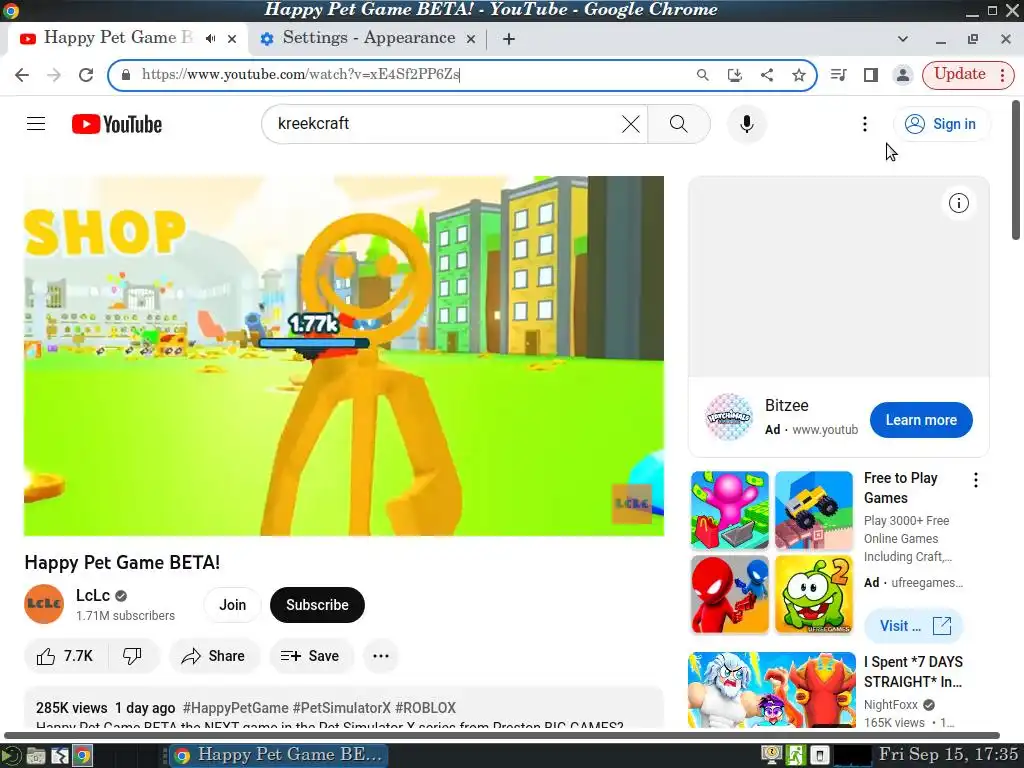Open I Spent 7 DAYS STRAIGHT title
1024x768 pixels.
(x=913, y=671)
